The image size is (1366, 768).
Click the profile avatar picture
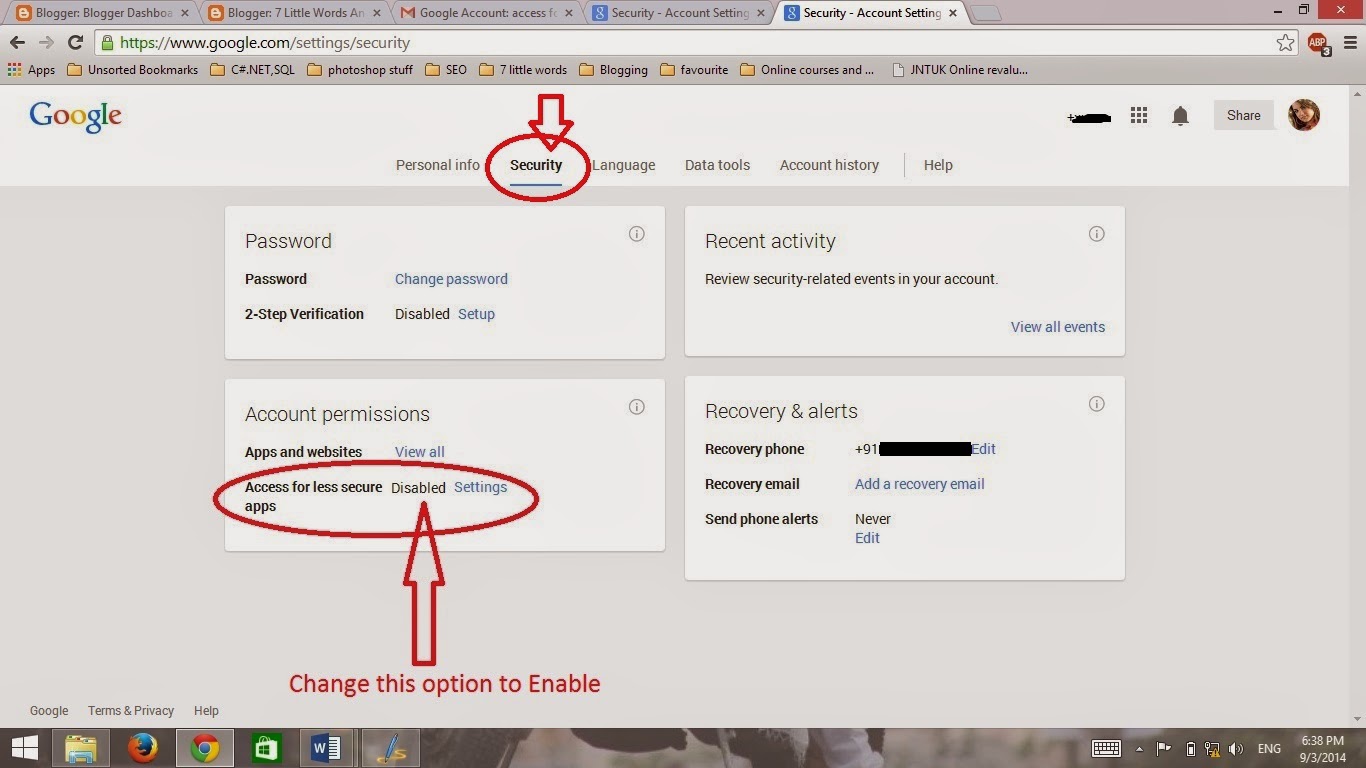pyautogui.click(x=1304, y=115)
